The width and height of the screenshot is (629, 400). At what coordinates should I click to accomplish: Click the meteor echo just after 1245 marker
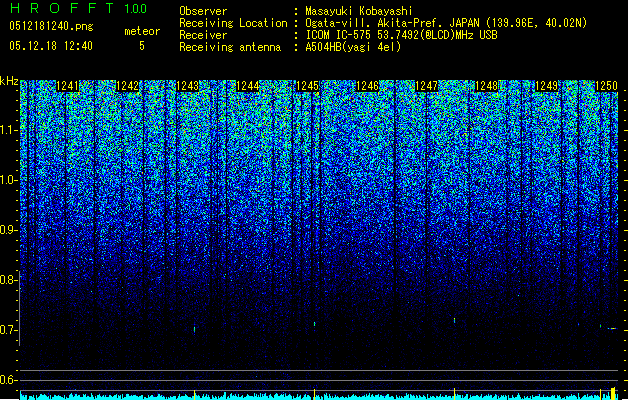[x=314, y=323]
